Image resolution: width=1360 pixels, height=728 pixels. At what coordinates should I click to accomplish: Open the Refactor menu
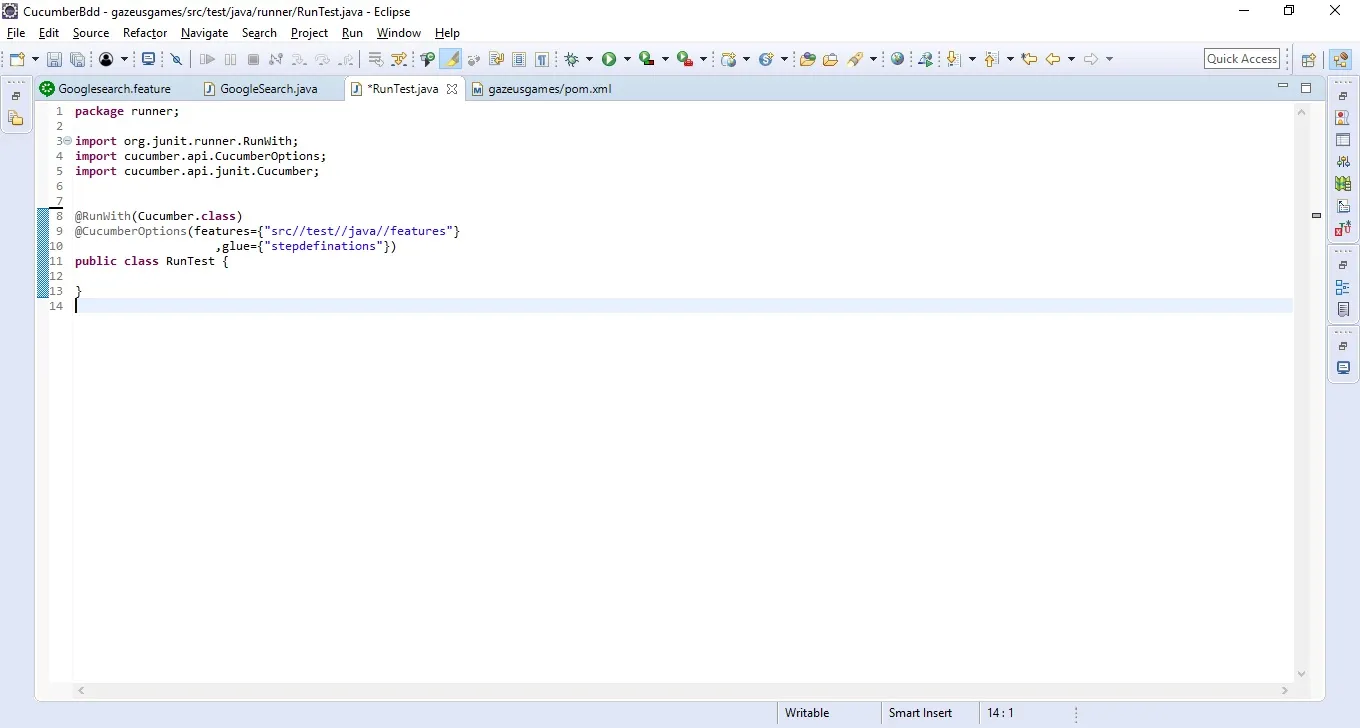145,33
